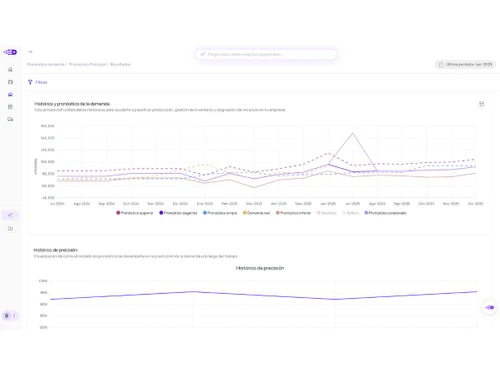500x375 pixels.
Task: Open the home icon in the sidebar
Action: 10,69
